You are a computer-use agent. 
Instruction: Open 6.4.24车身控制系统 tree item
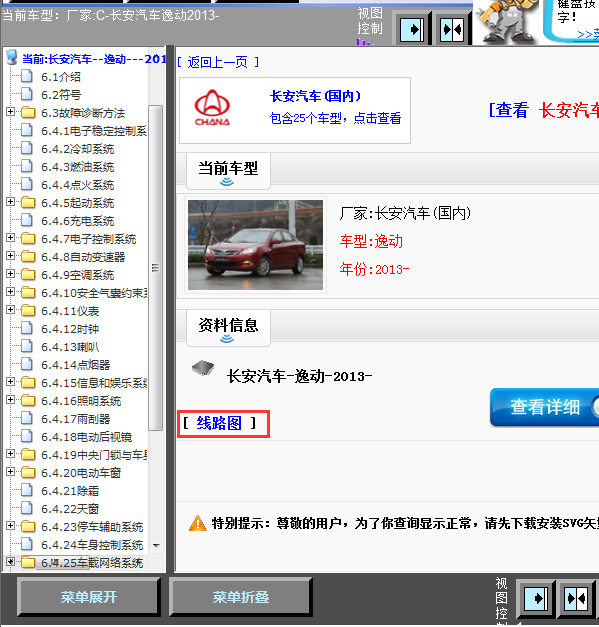click(x=92, y=545)
